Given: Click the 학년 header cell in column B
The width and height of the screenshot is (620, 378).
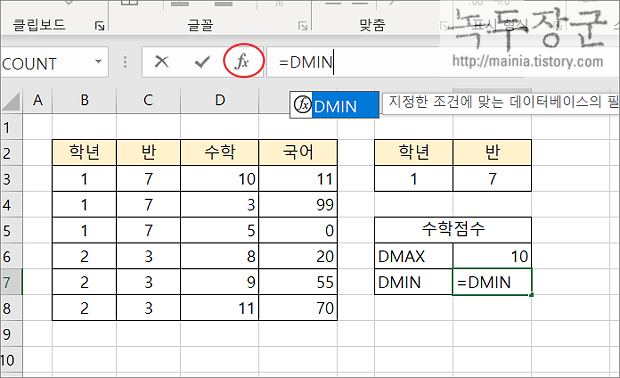Looking at the screenshot, I should click(85, 152).
